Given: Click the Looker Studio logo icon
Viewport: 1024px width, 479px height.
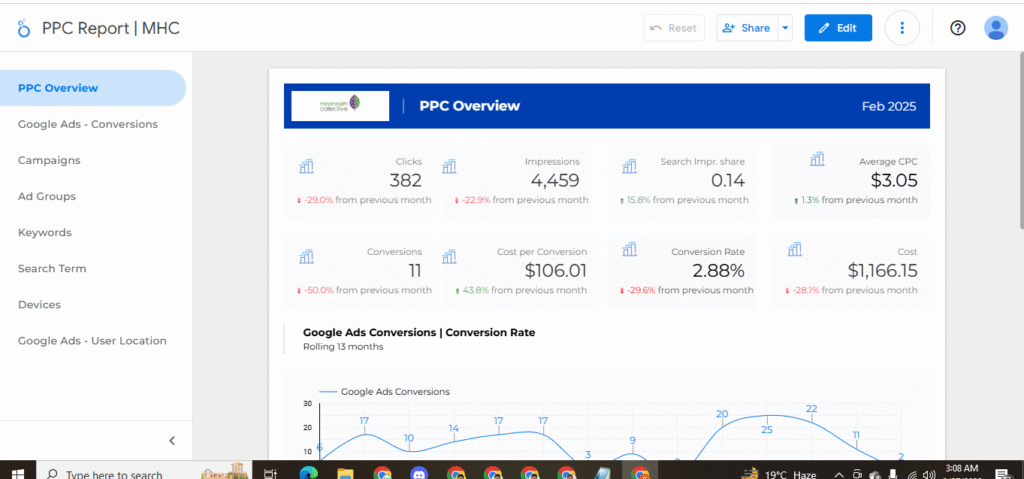Looking at the screenshot, I should (x=24, y=29).
